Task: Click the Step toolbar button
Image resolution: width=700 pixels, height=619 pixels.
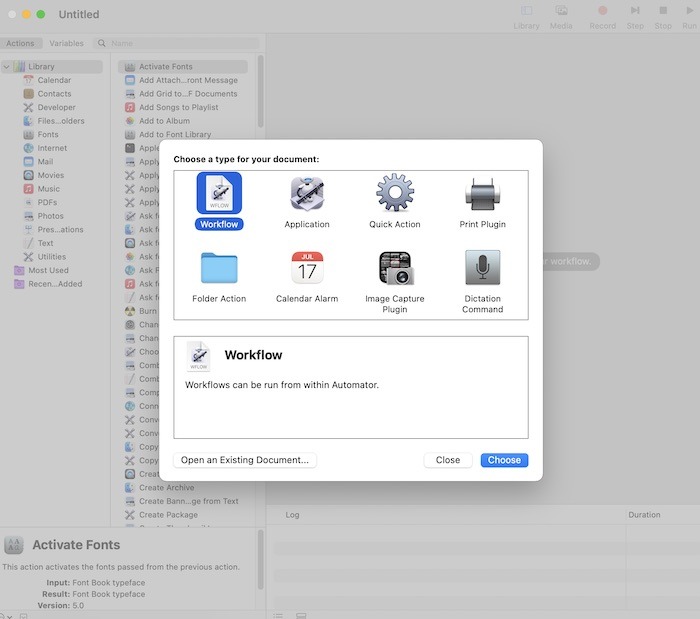Action: 635,17
